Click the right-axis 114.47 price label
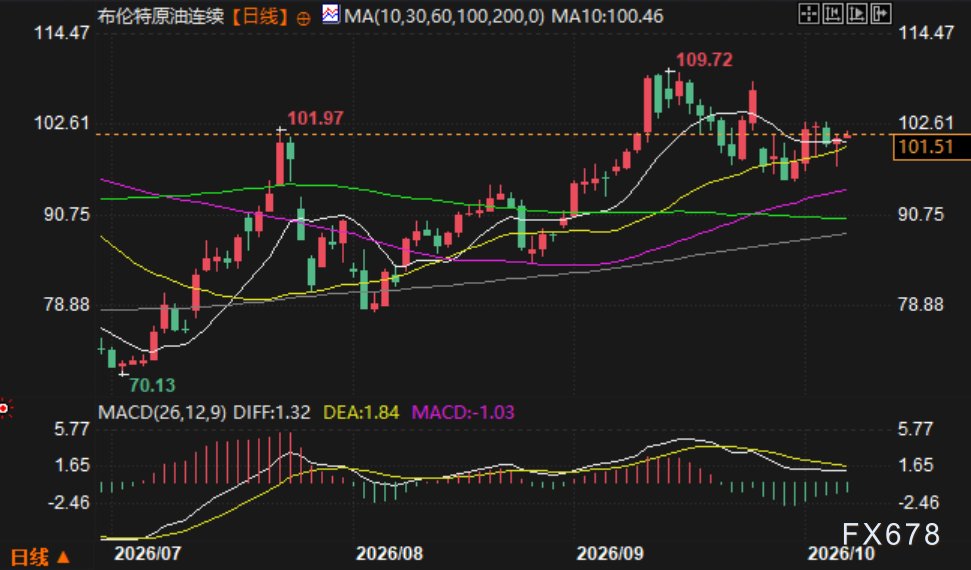This screenshot has width=971, height=570. [926, 33]
